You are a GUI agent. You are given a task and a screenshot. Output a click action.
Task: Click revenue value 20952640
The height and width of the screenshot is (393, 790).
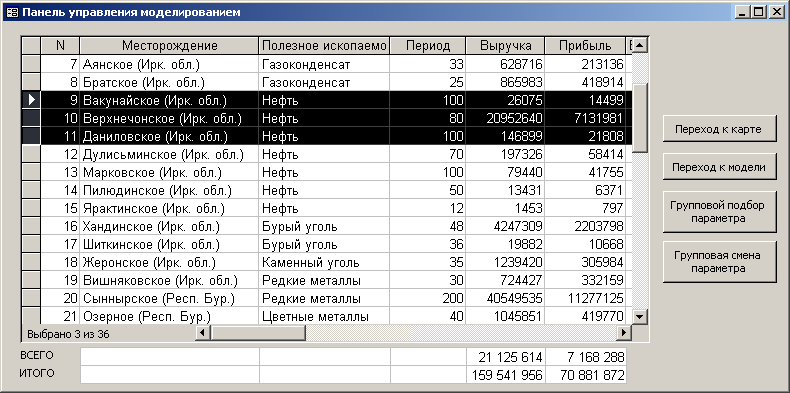(505, 118)
